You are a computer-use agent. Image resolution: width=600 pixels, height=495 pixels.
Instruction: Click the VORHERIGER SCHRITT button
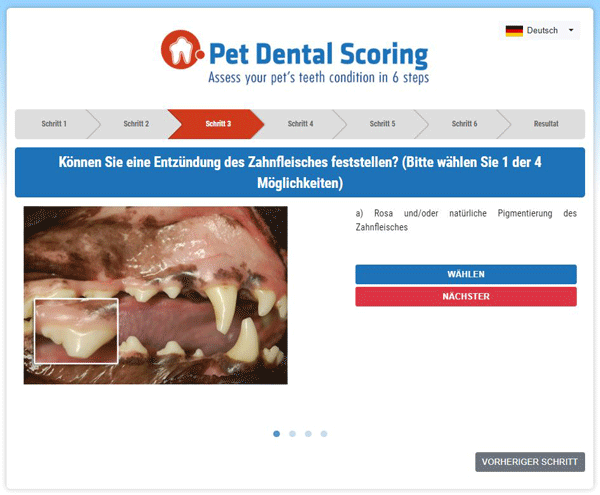[x=530, y=462]
